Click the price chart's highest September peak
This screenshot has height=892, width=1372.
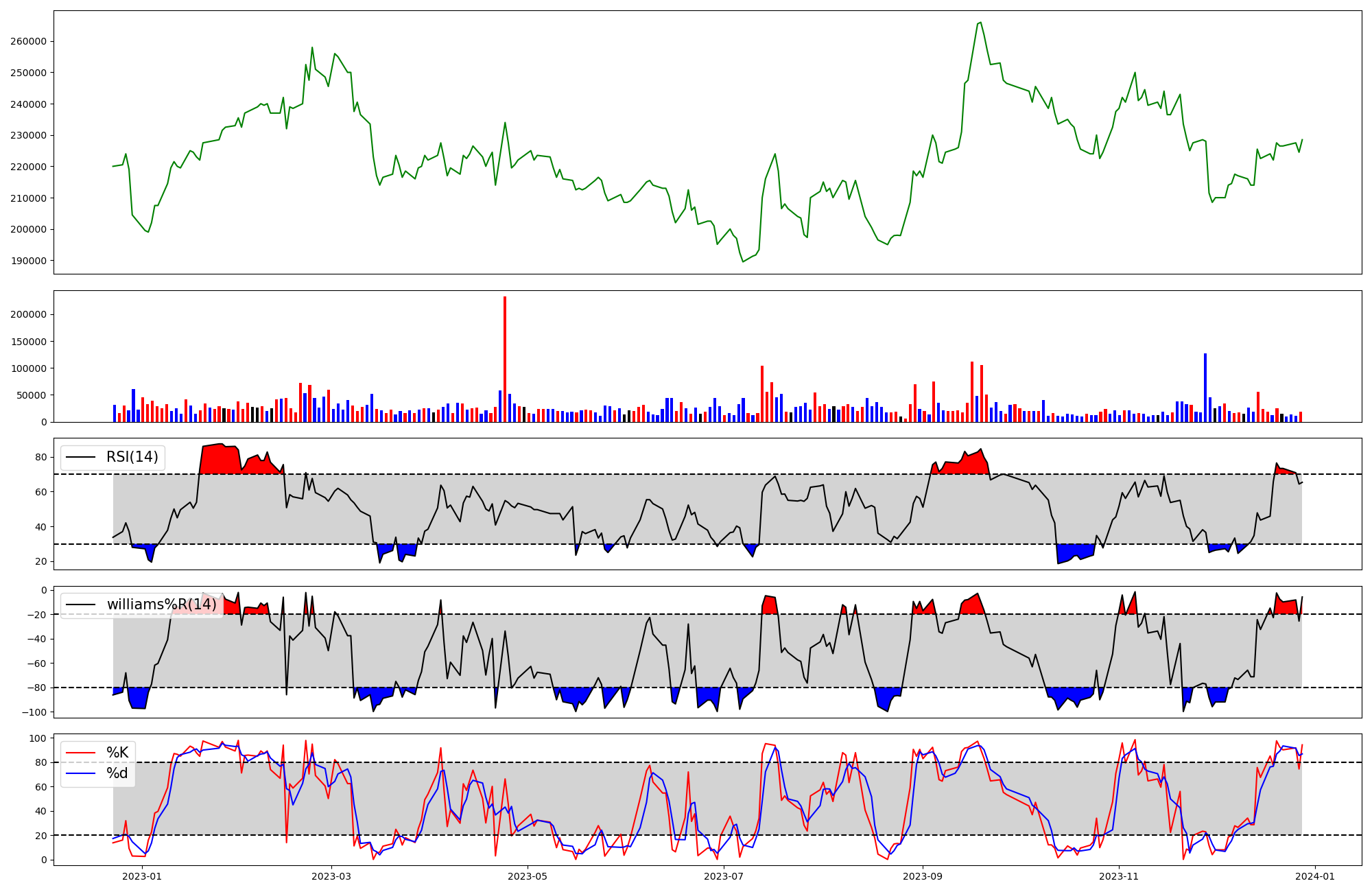(x=980, y=23)
